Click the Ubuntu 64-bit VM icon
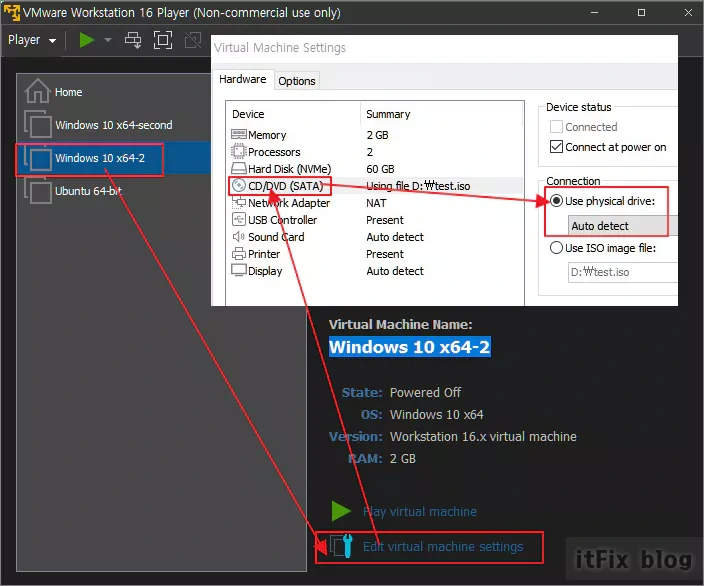The image size is (704, 586). click(38, 191)
